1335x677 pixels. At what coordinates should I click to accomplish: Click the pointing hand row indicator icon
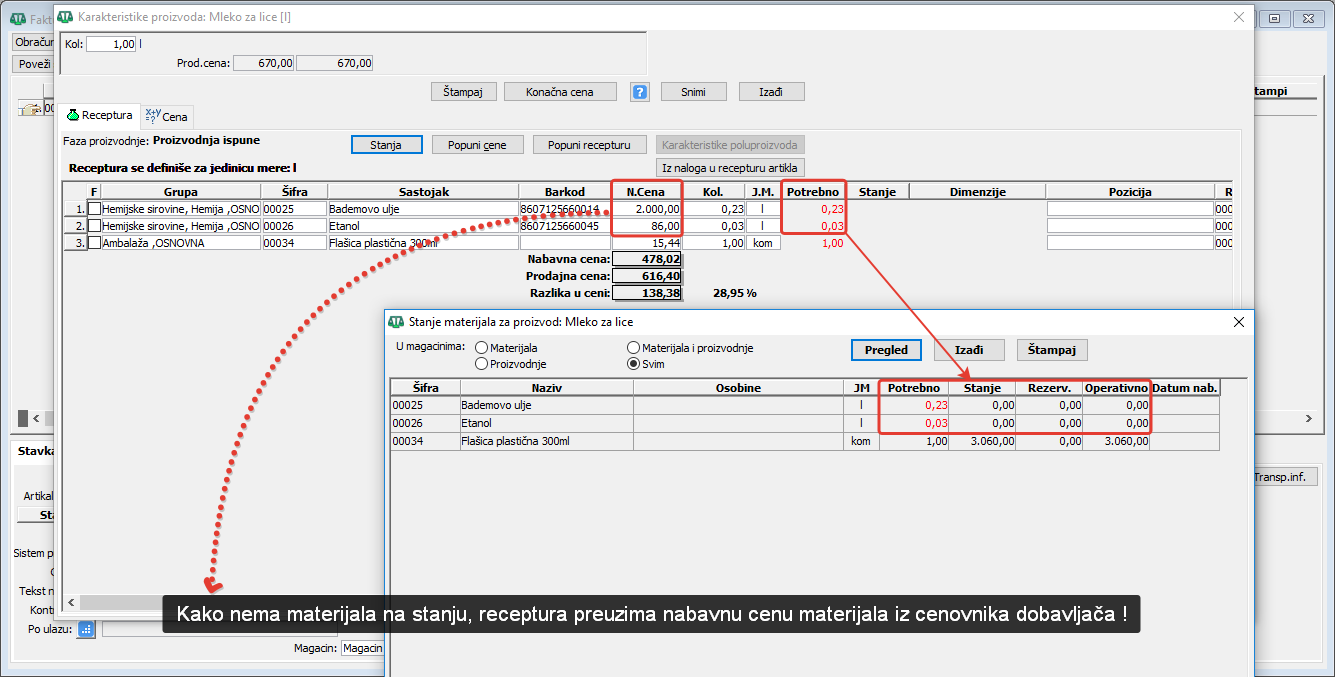[x=30, y=109]
